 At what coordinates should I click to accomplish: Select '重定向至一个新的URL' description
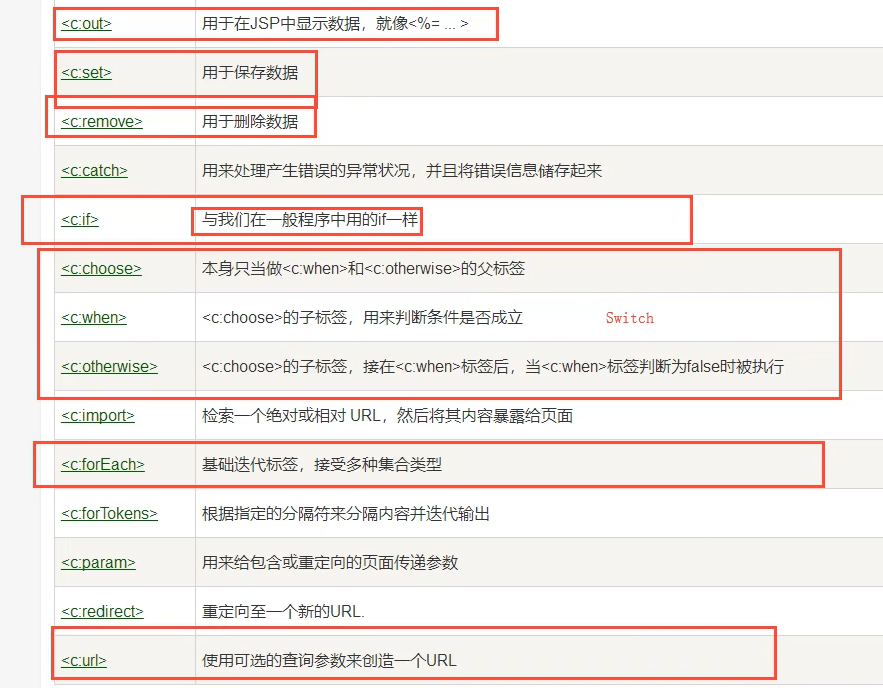point(282,611)
